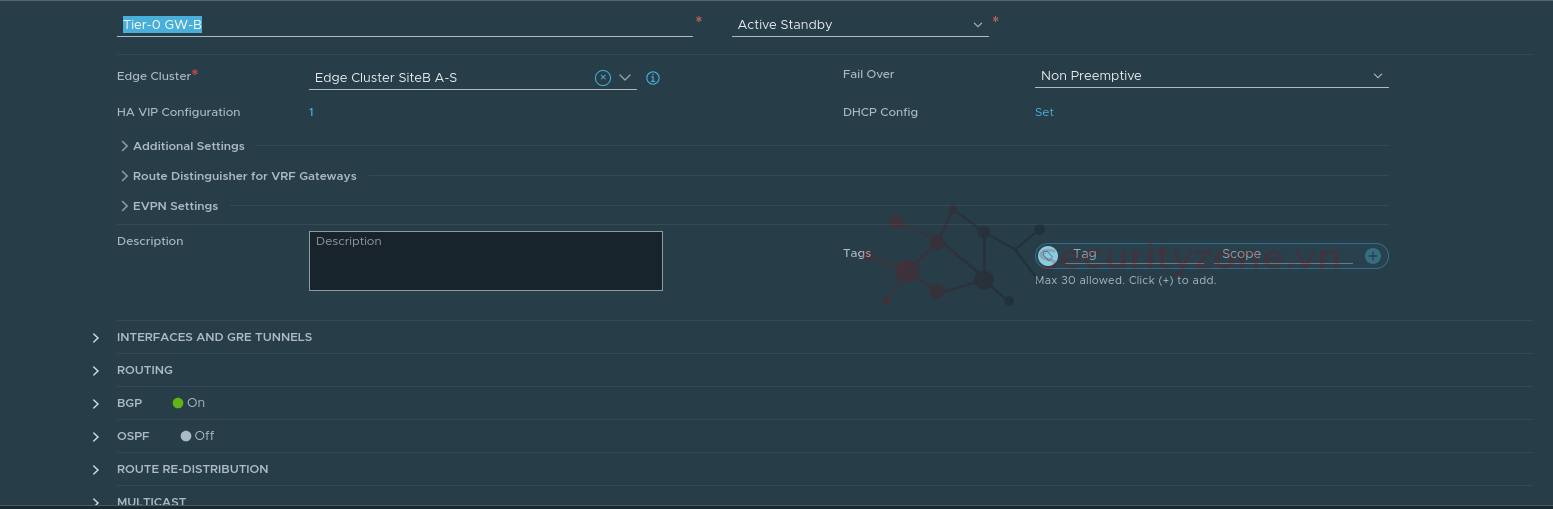Expand the OSPF section
Viewport: 1553px width, 509px height.
(x=133, y=436)
